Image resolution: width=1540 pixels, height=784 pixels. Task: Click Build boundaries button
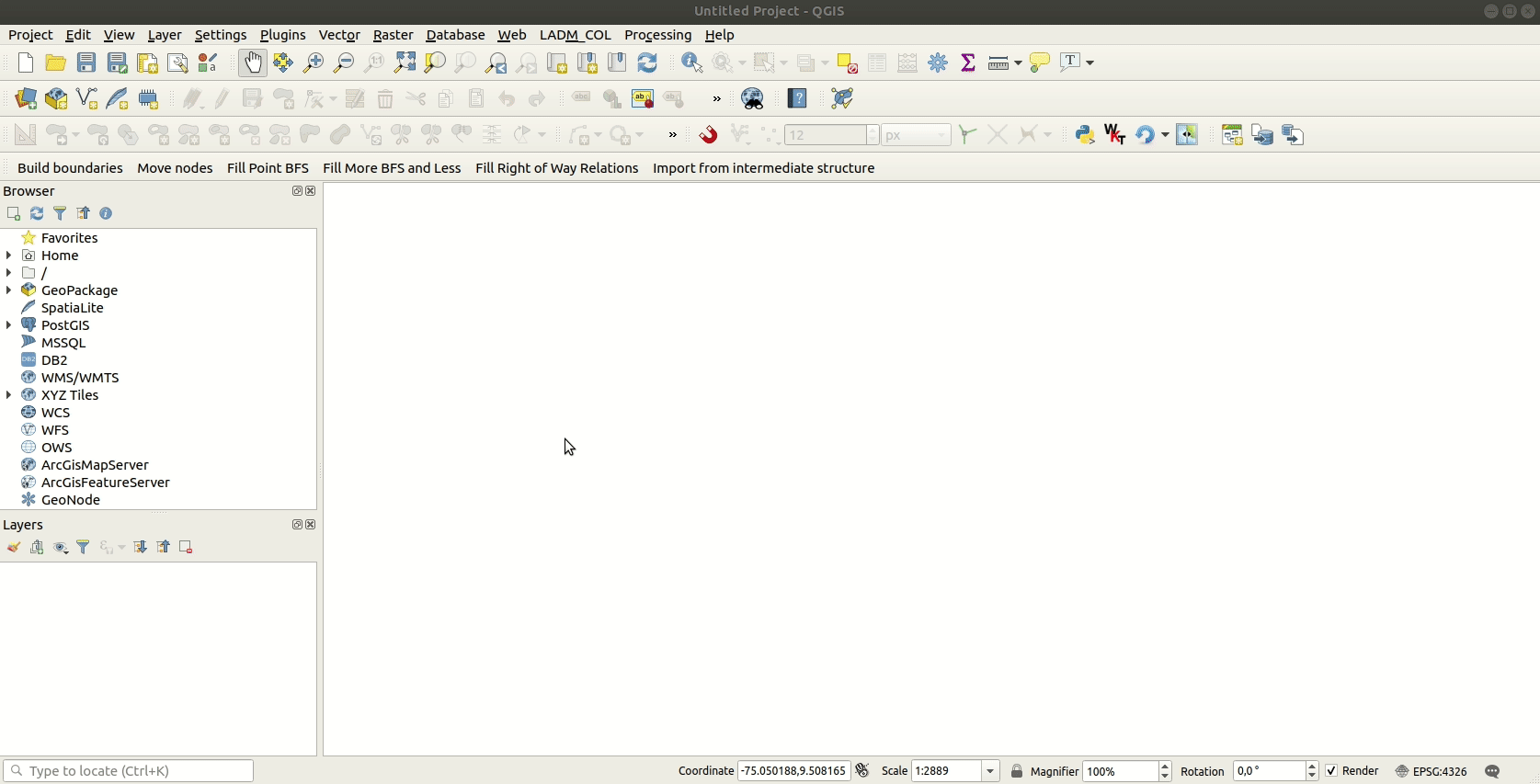click(x=70, y=168)
